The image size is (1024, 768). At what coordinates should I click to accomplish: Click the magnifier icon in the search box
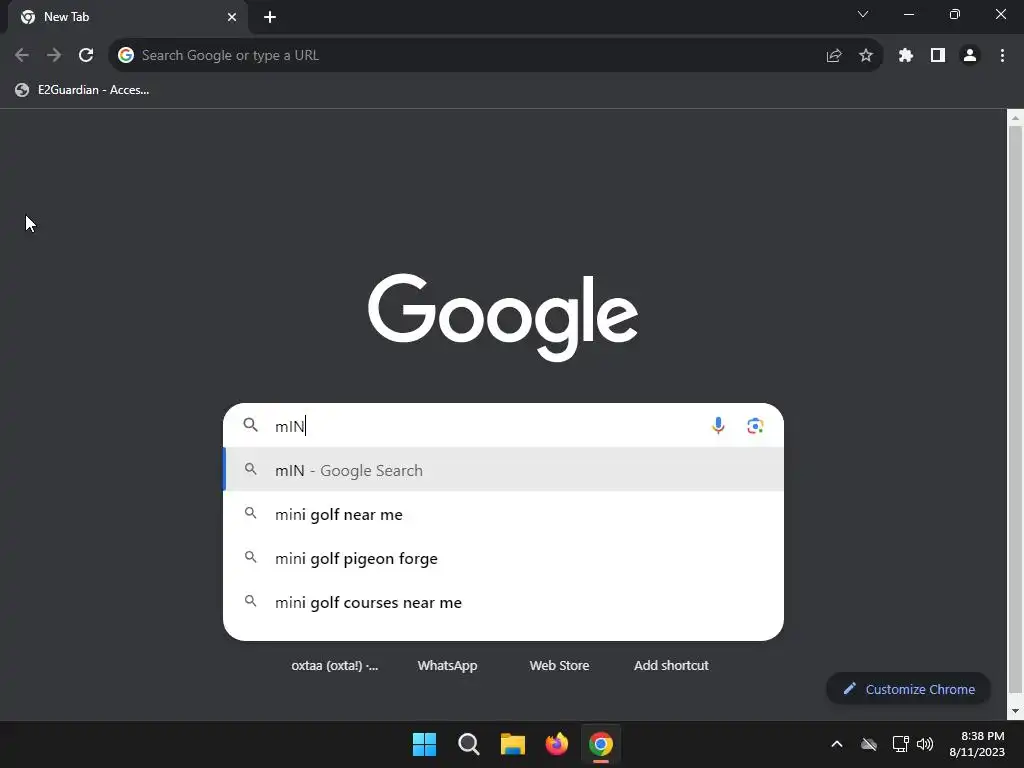250,425
